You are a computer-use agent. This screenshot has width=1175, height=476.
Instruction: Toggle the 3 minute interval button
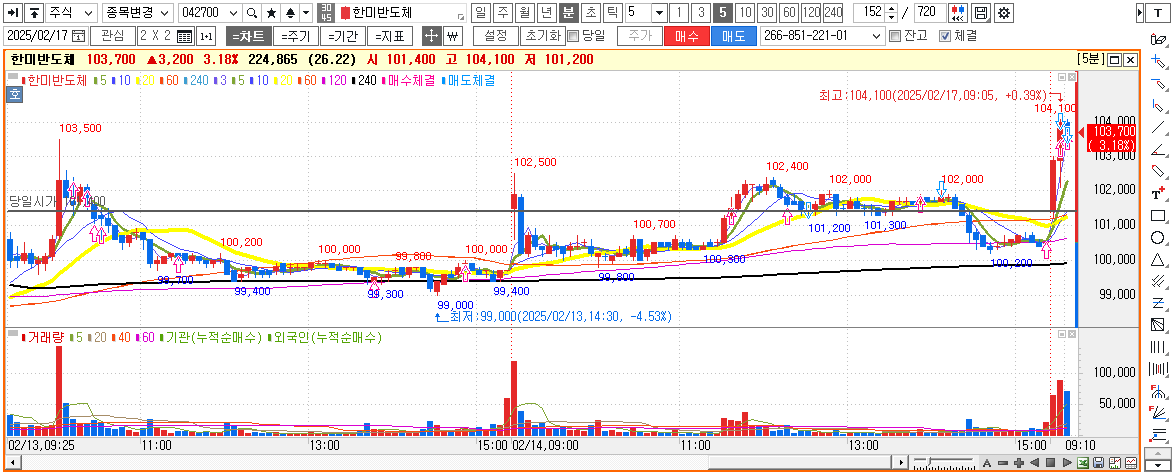[700, 13]
